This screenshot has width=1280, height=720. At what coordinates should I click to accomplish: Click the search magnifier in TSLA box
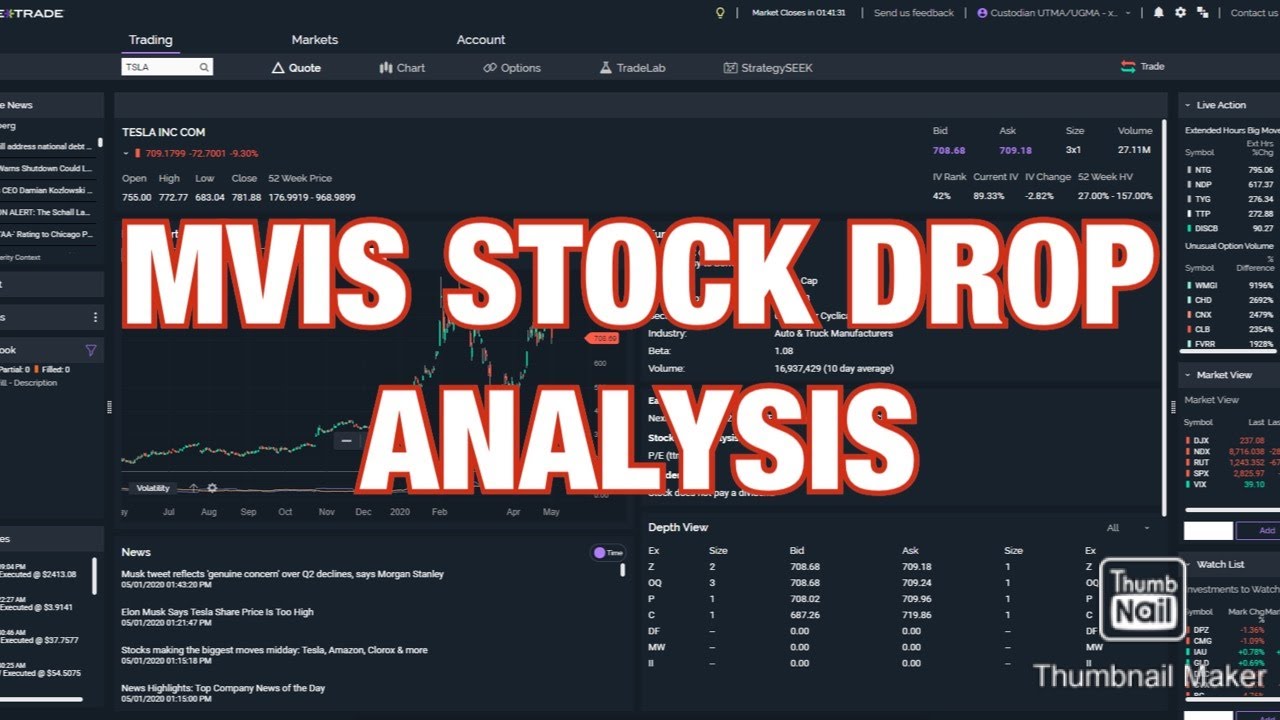(x=204, y=68)
